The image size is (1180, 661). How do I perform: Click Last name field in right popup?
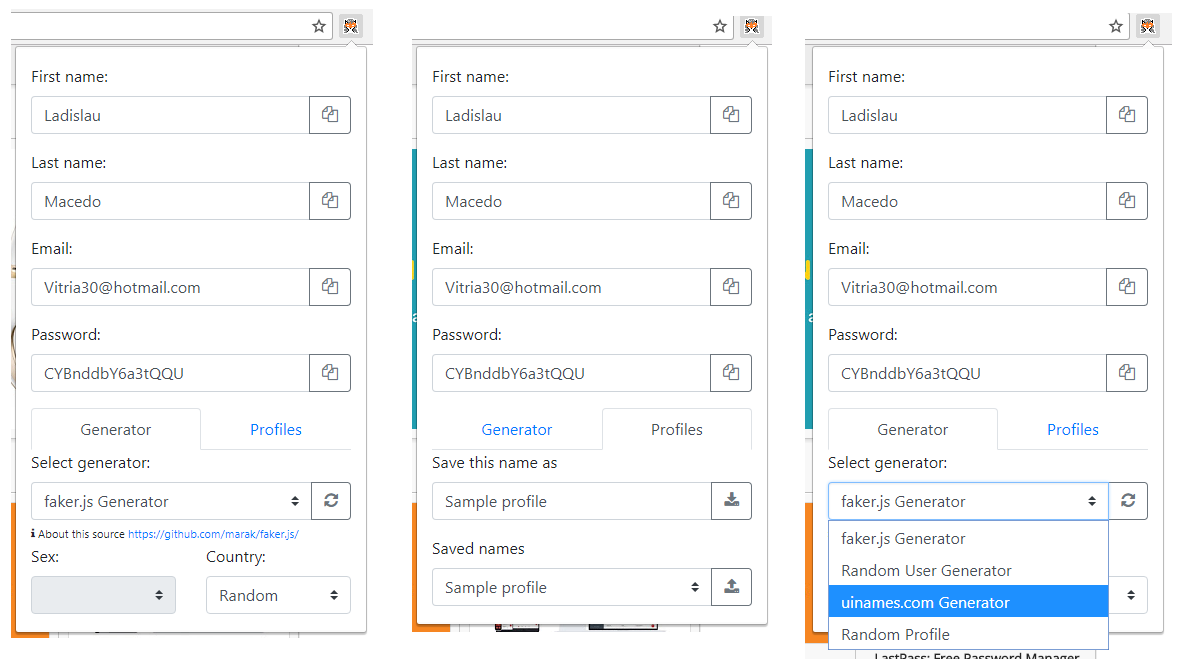967,201
